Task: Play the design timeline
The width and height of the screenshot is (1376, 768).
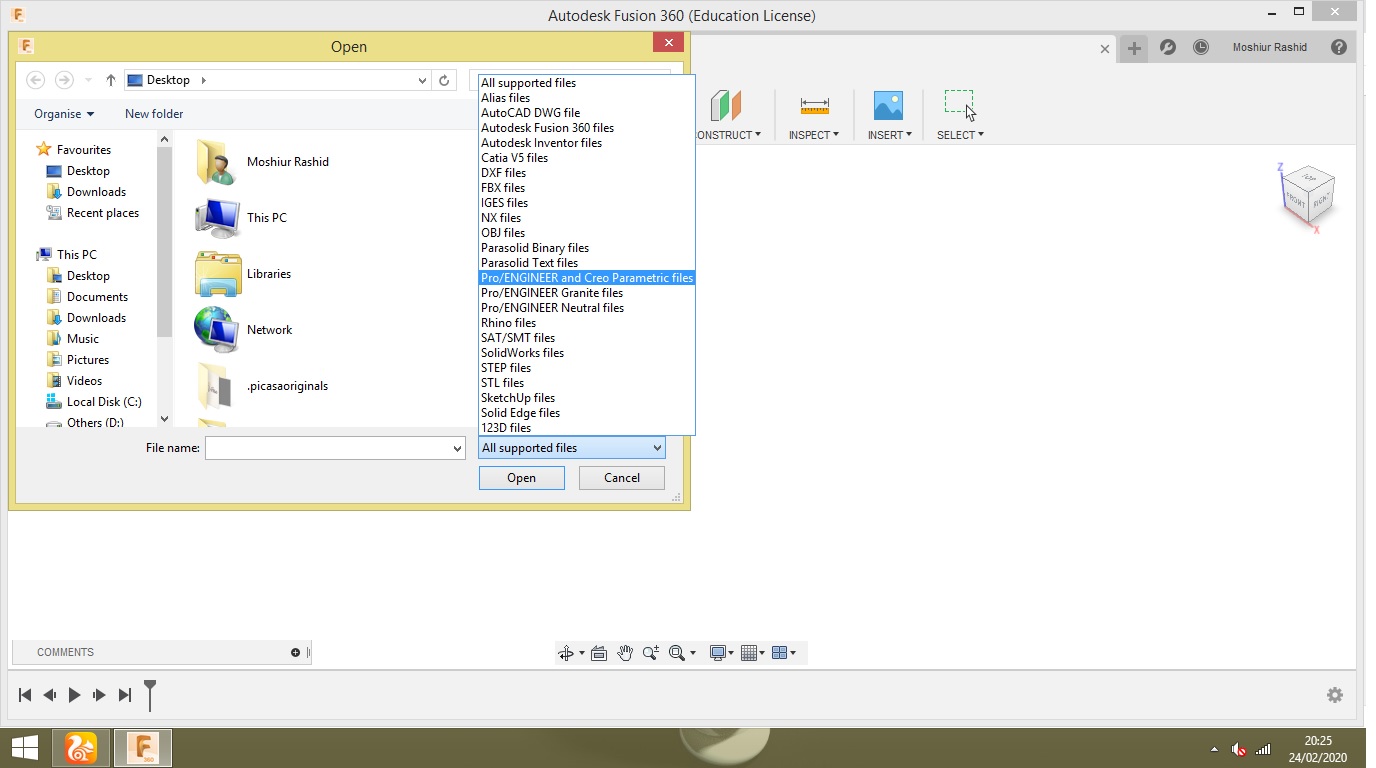Action: (74, 695)
